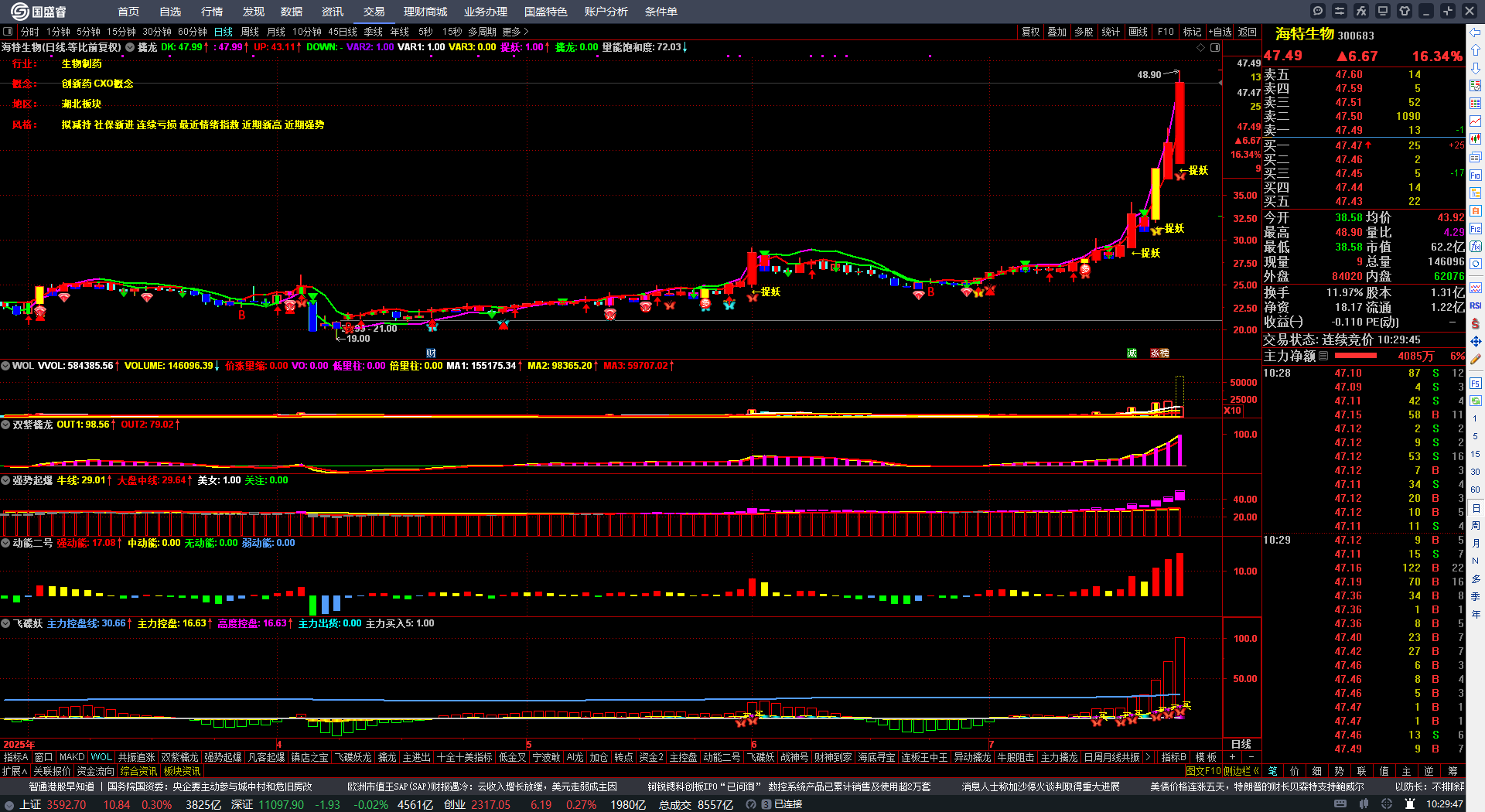The image size is (1485, 812).
Task: Select the 价 tab in bottom right panel
Action: click(1295, 771)
